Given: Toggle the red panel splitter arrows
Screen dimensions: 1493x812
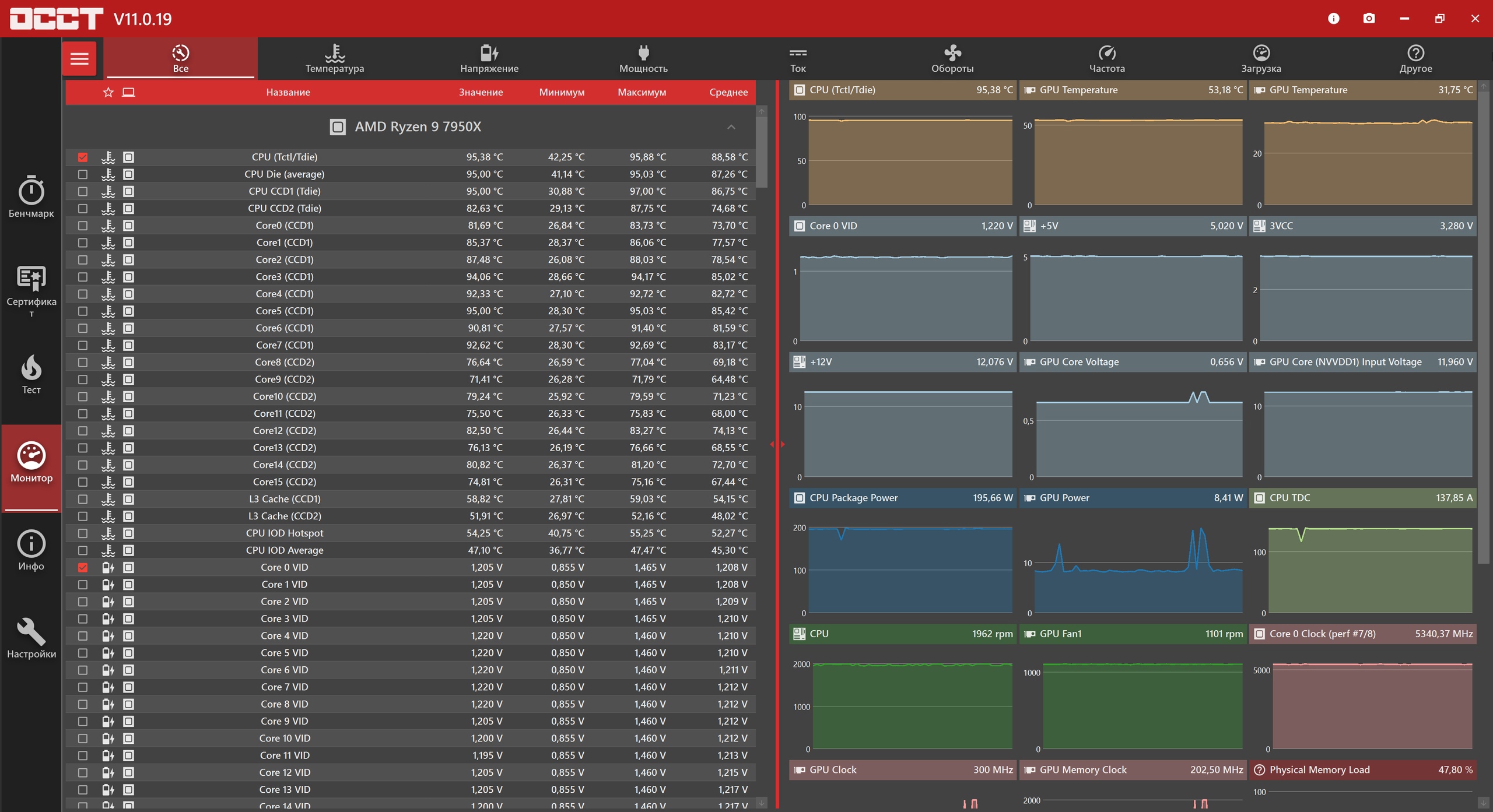Looking at the screenshot, I should [777, 444].
